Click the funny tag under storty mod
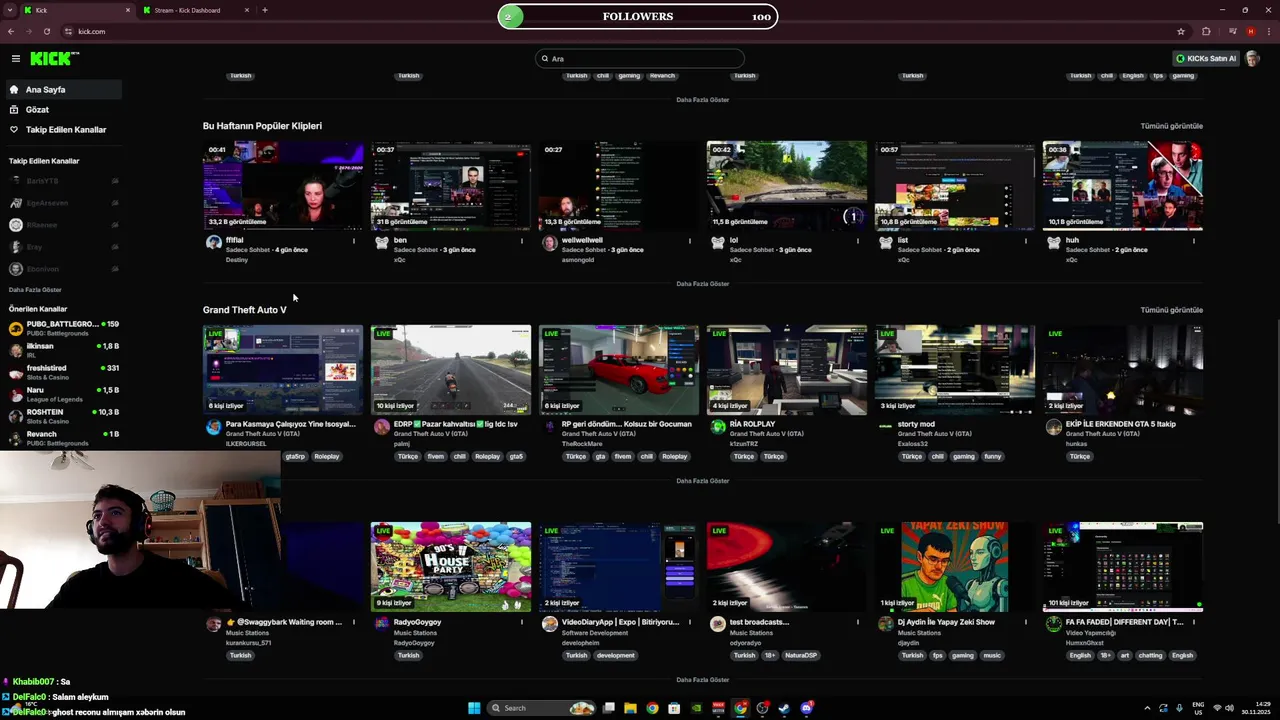The image size is (1280, 720). point(992,457)
